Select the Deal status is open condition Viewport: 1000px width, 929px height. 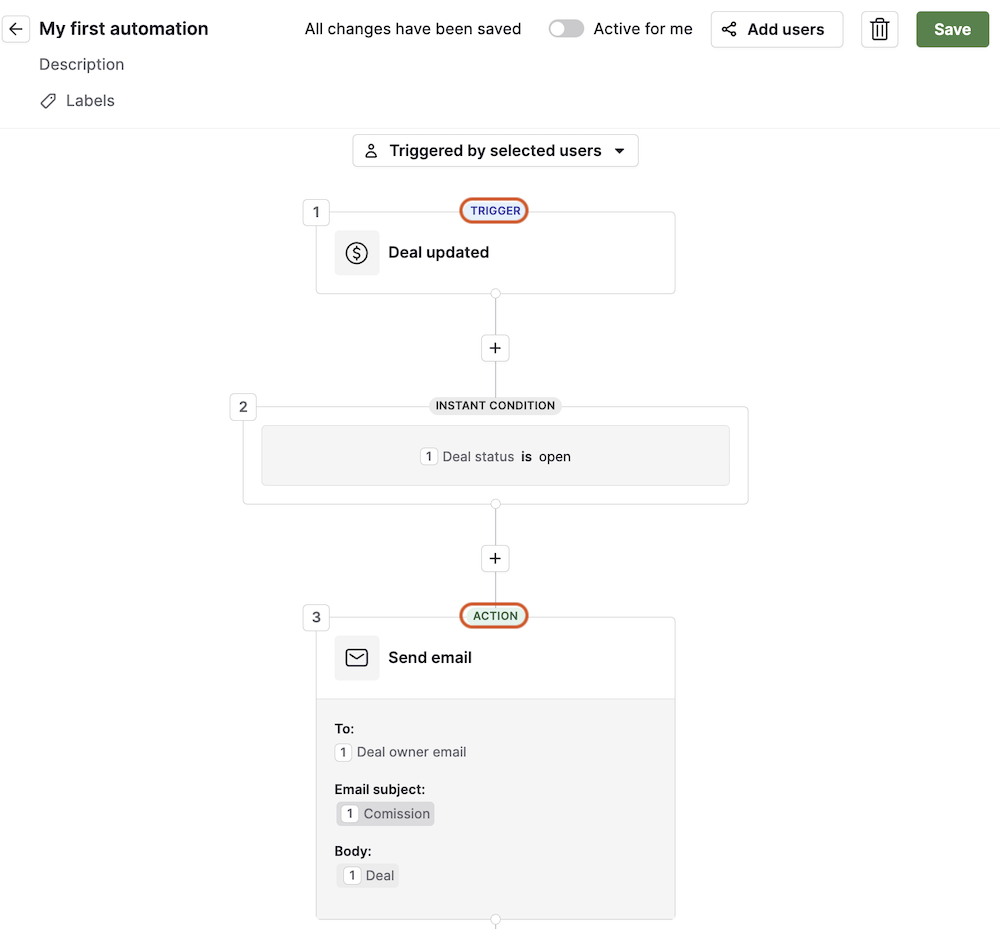click(x=495, y=455)
